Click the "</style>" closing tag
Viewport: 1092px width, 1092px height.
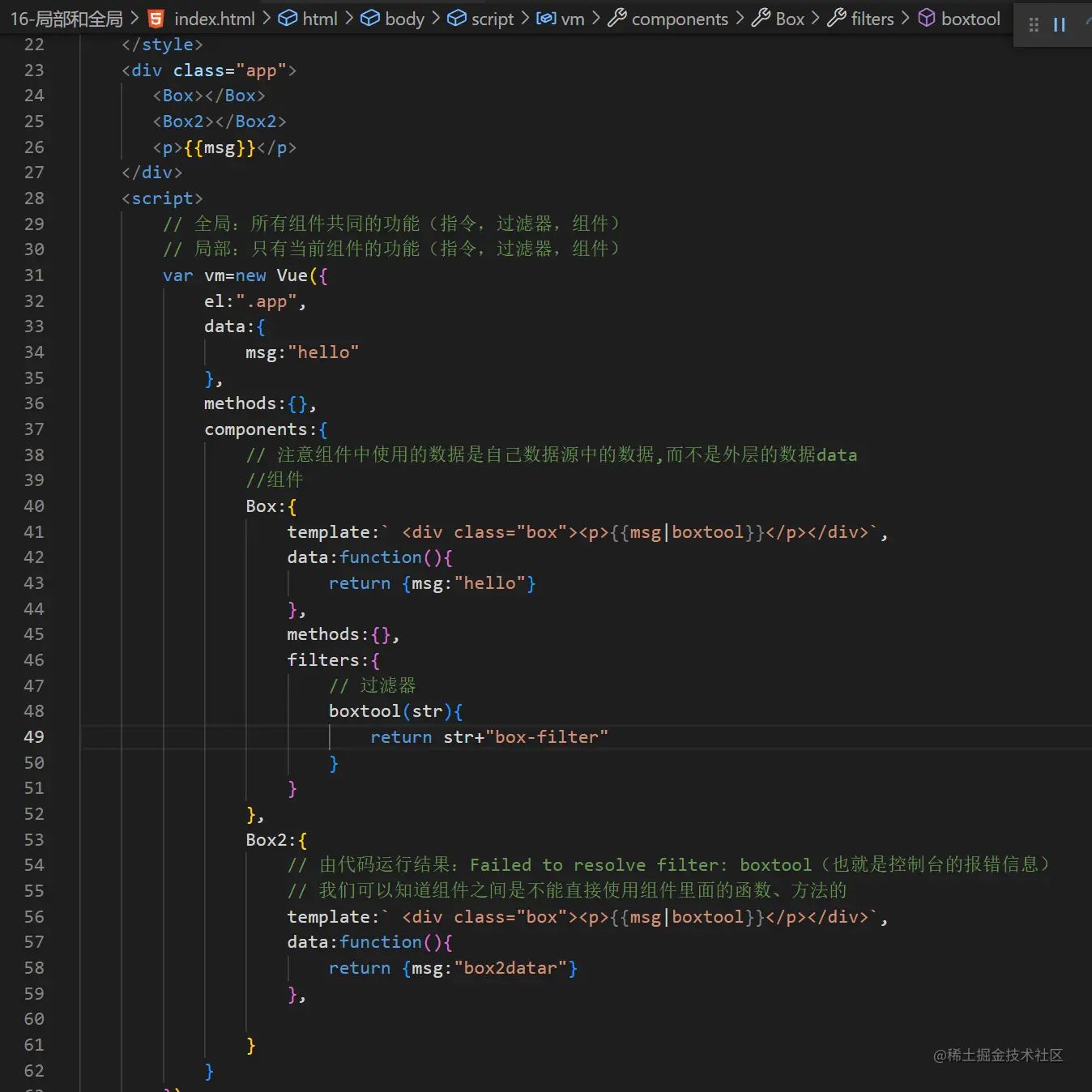pyautogui.click(x=162, y=45)
